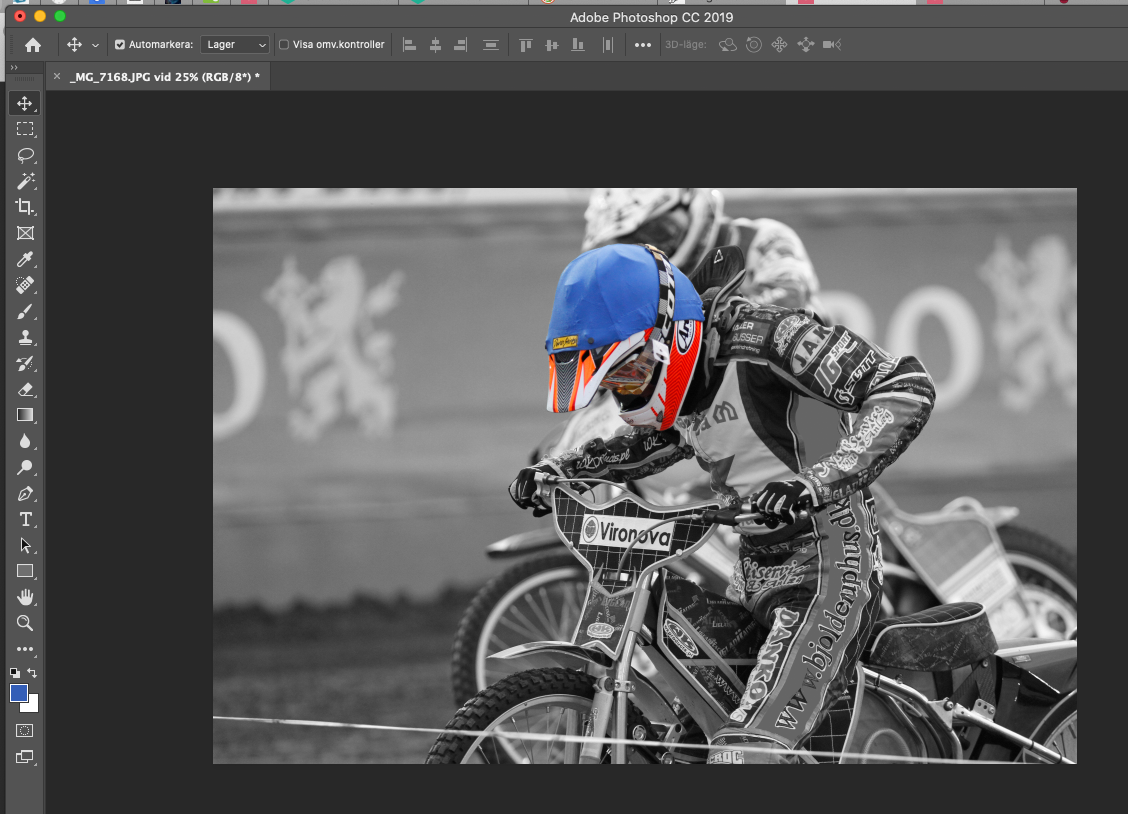
Task: Select the Dodge tool
Action: tap(25, 467)
